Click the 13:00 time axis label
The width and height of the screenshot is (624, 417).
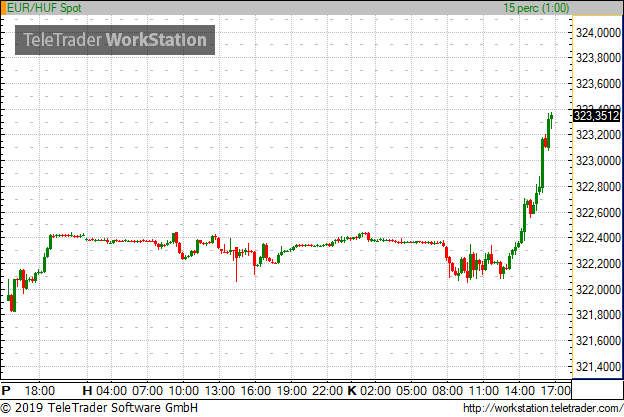(x=220, y=390)
